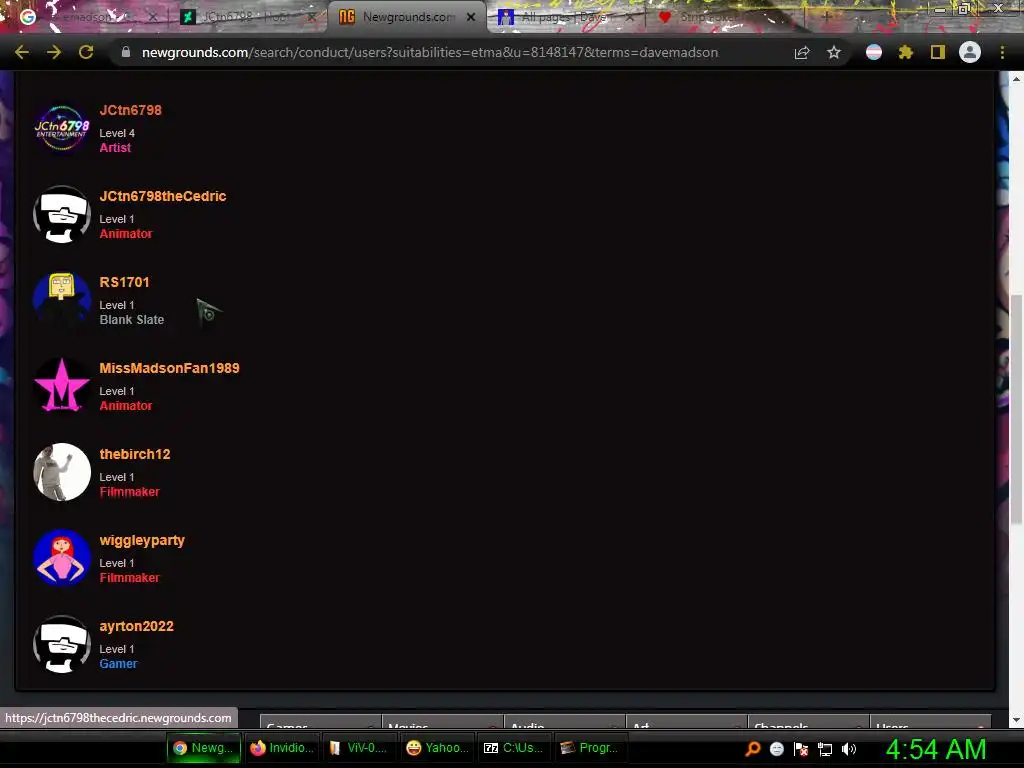Image resolution: width=1024 pixels, height=768 pixels.
Task: Open Action Center flag tray icon
Action: click(x=801, y=749)
